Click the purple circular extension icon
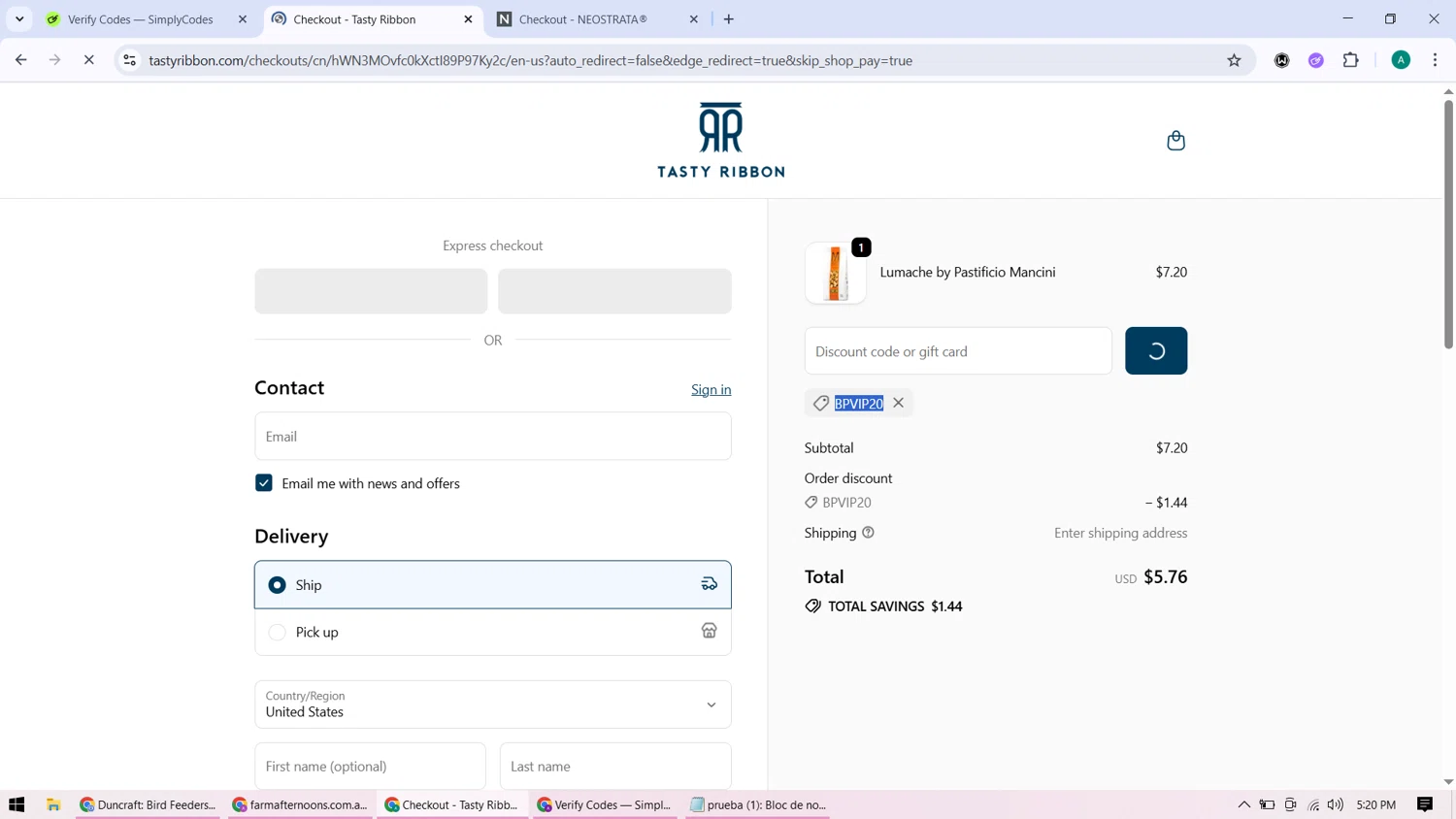This screenshot has height=819, width=1456. [x=1316, y=60]
